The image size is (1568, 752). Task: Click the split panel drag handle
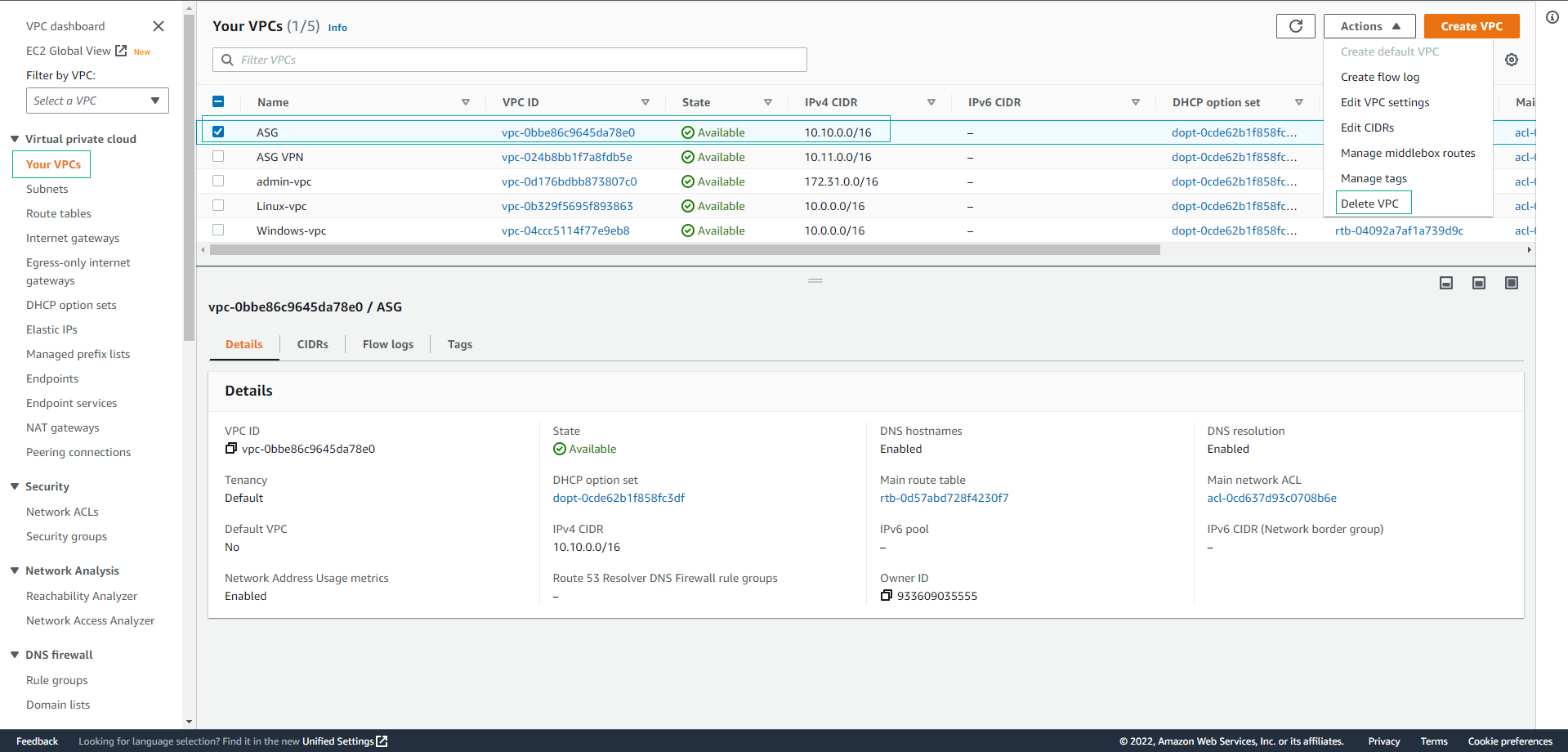[815, 280]
